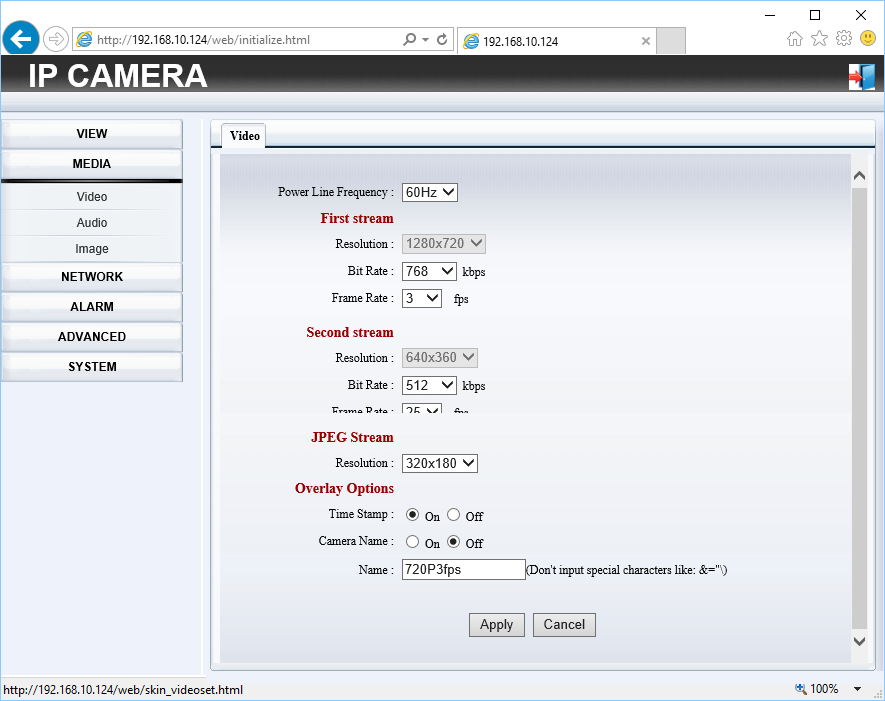This screenshot has height=701, width=885.
Task: Click the Internet Explorer page icon in address bar
Action: [x=84, y=40]
